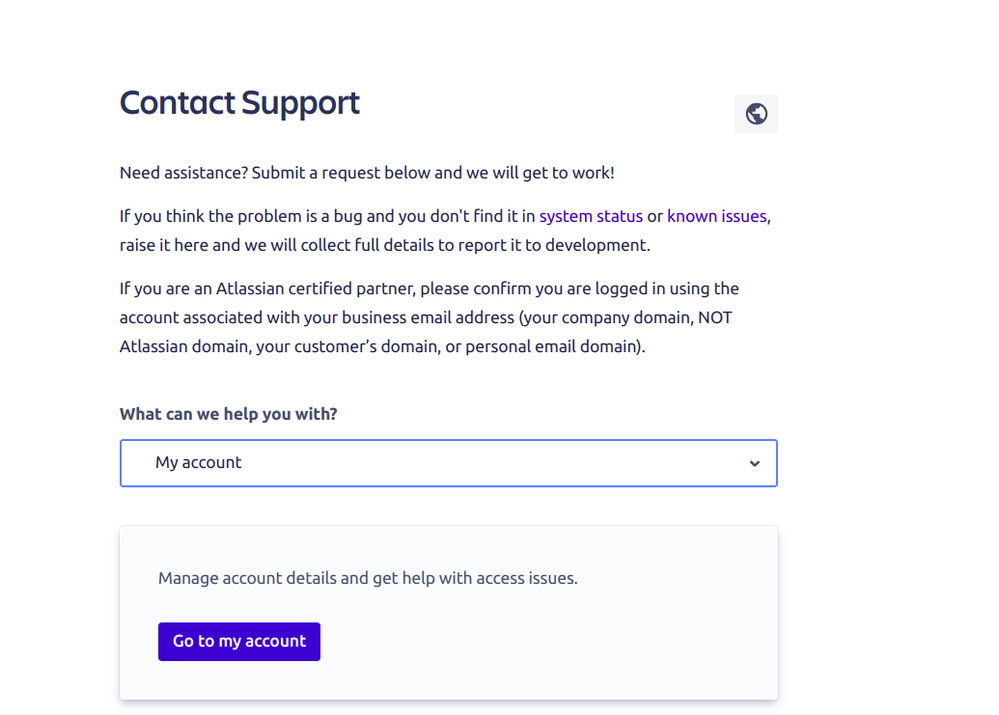Follow the known issues link

pos(717,217)
